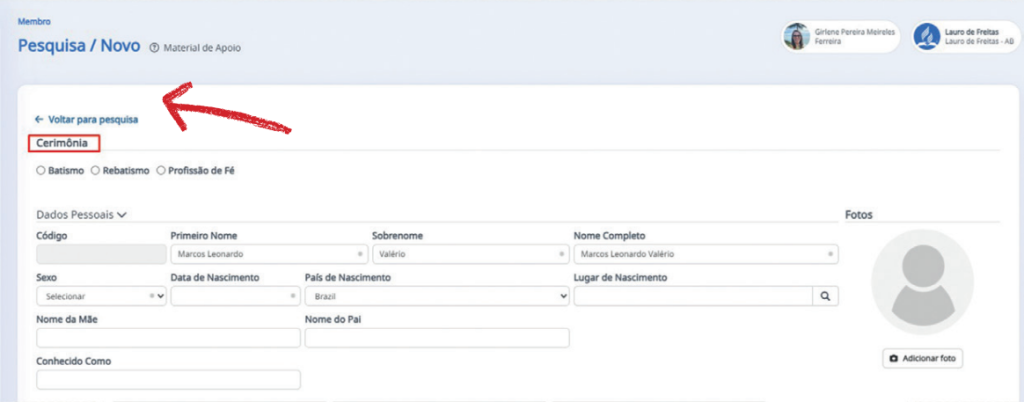The width and height of the screenshot is (1024, 402).
Task: Open the Sexo dropdown
Action: (x=100, y=297)
